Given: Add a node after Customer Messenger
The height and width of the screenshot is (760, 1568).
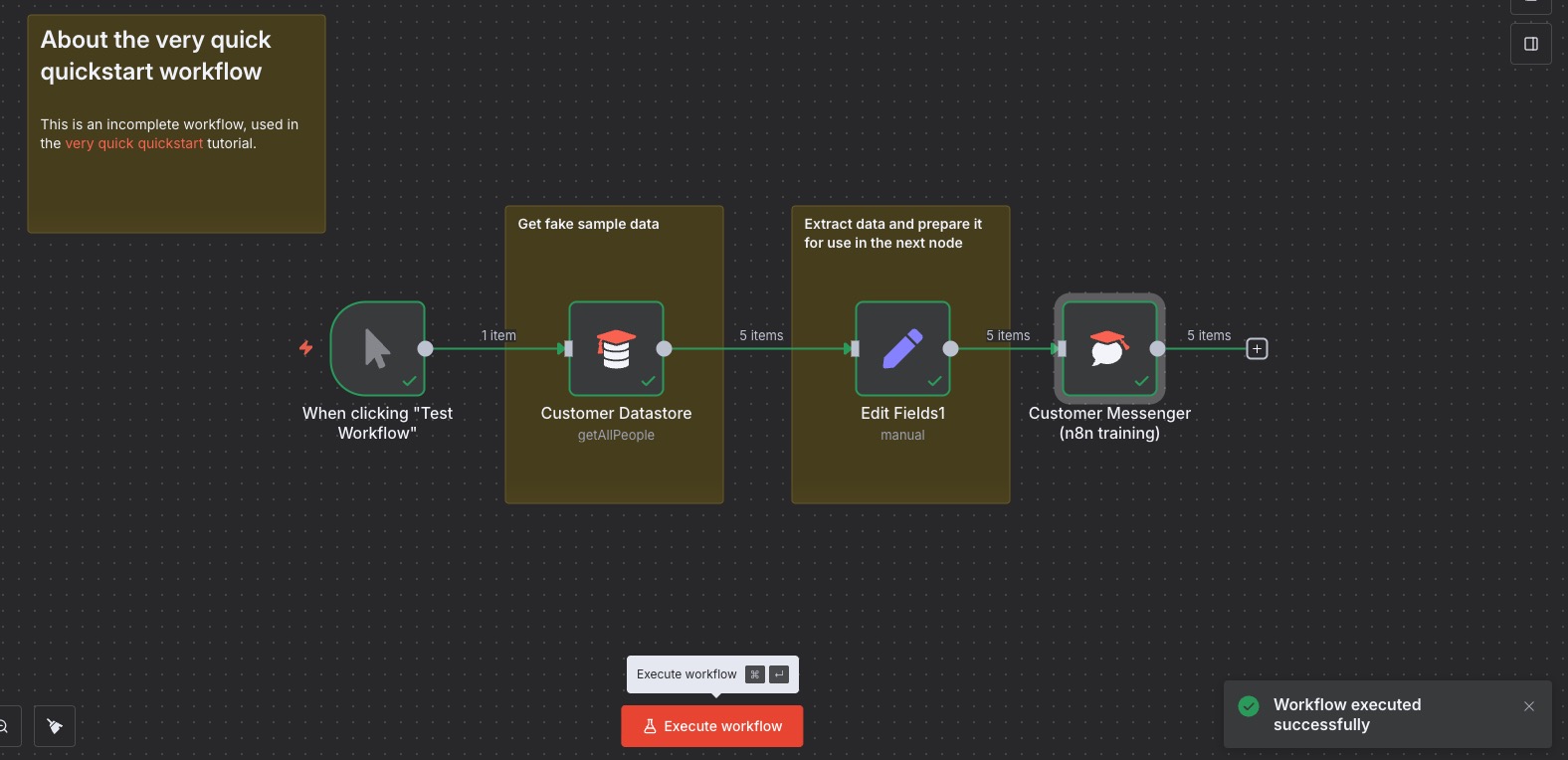Looking at the screenshot, I should click(1257, 349).
